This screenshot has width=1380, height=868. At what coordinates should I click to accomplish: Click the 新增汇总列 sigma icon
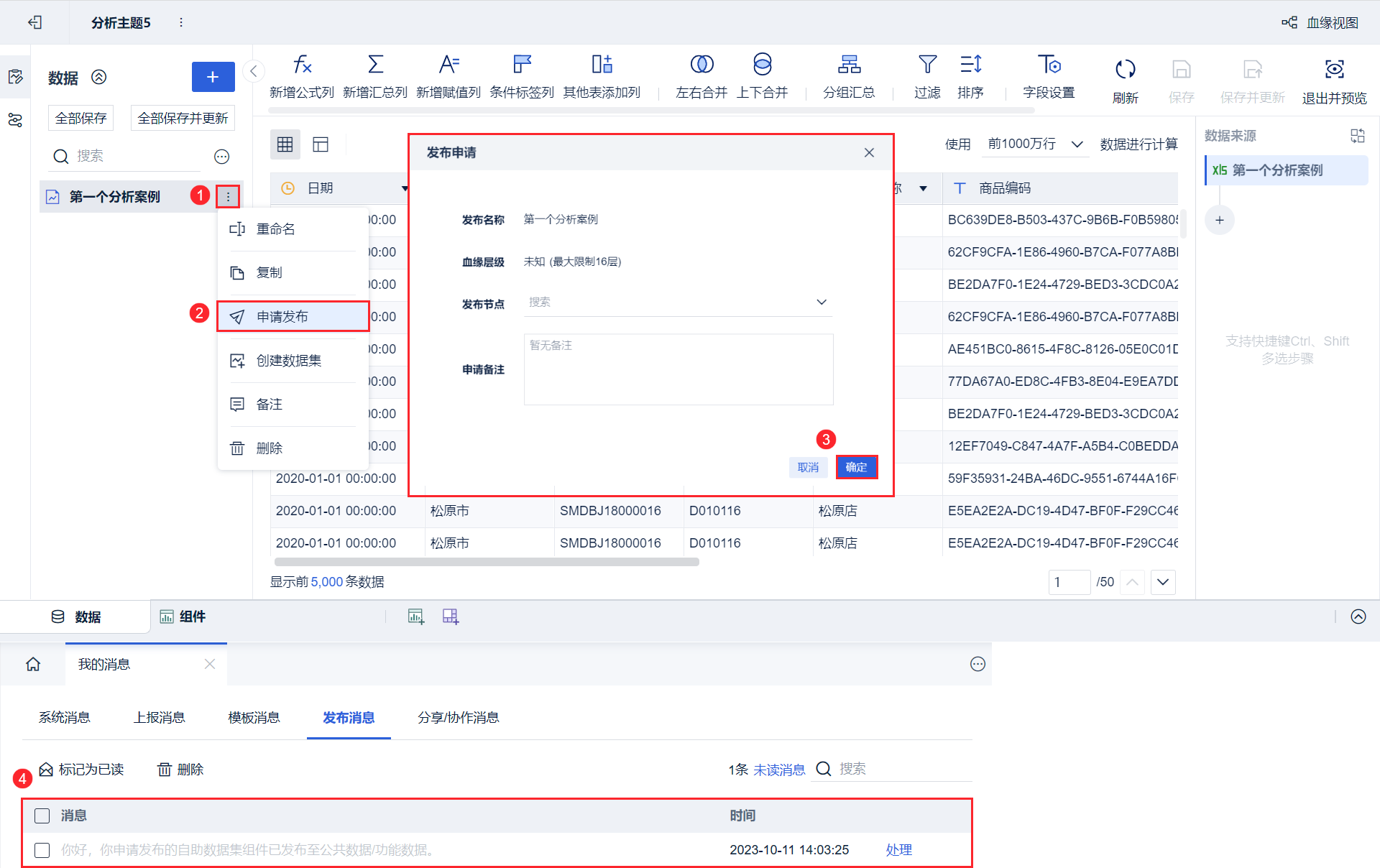point(375,65)
